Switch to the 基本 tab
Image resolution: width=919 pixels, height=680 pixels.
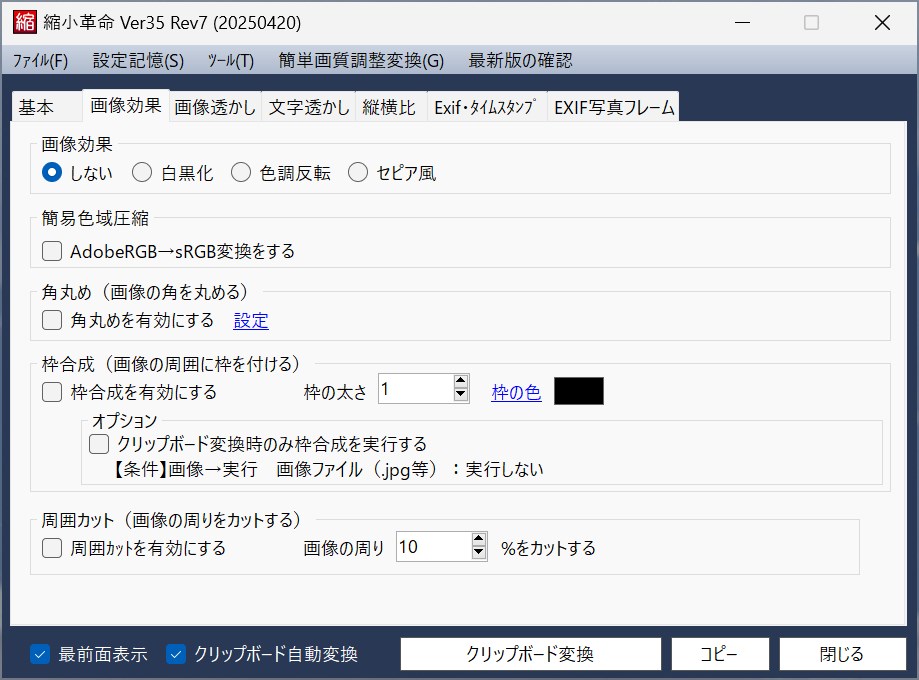(x=47, y=107)
